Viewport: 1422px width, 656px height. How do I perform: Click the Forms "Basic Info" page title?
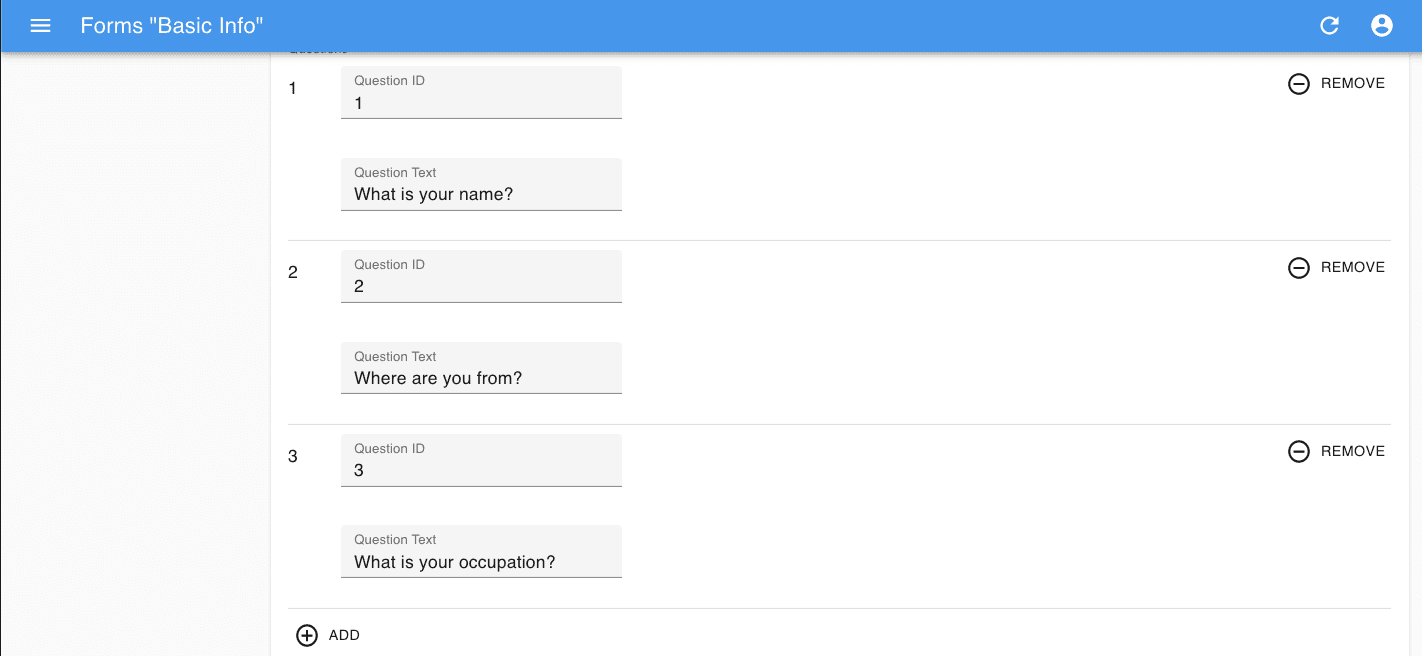click(x=172, y=26)
